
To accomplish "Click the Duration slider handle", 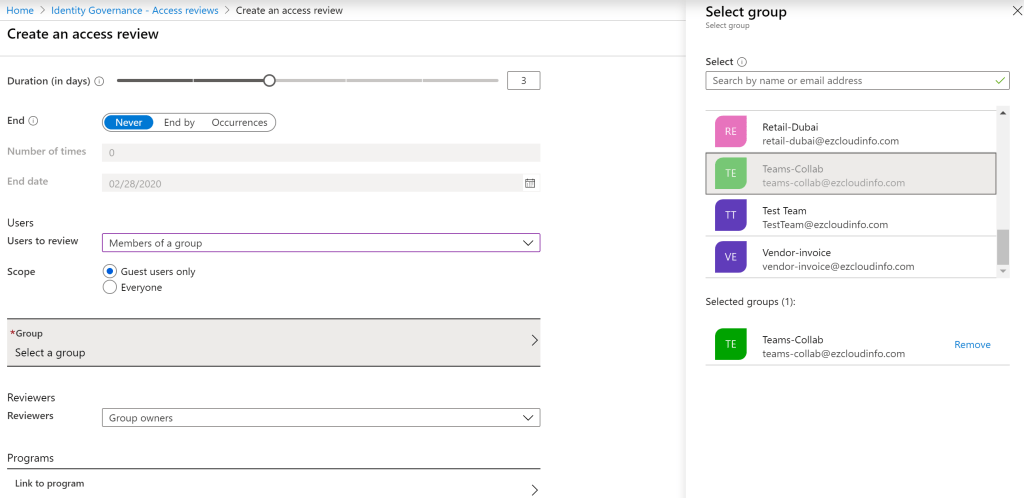I will (269, 80).
